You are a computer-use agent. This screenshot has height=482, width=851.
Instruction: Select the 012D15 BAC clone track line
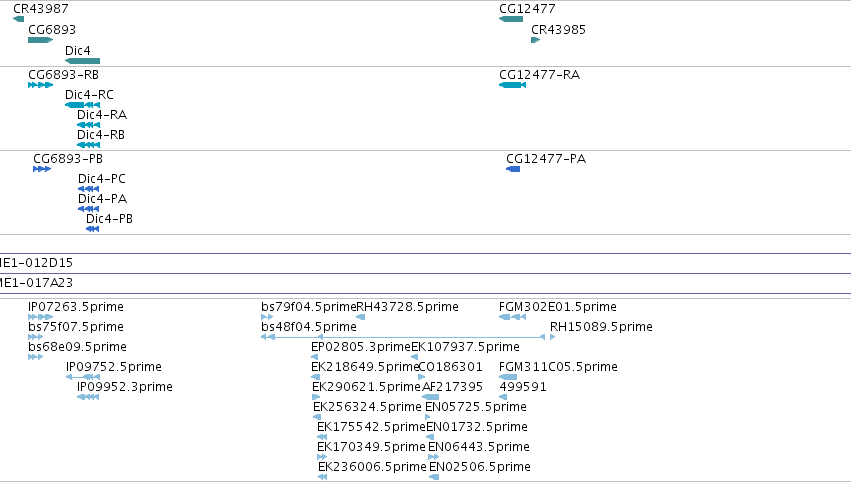tap(426, 253)
